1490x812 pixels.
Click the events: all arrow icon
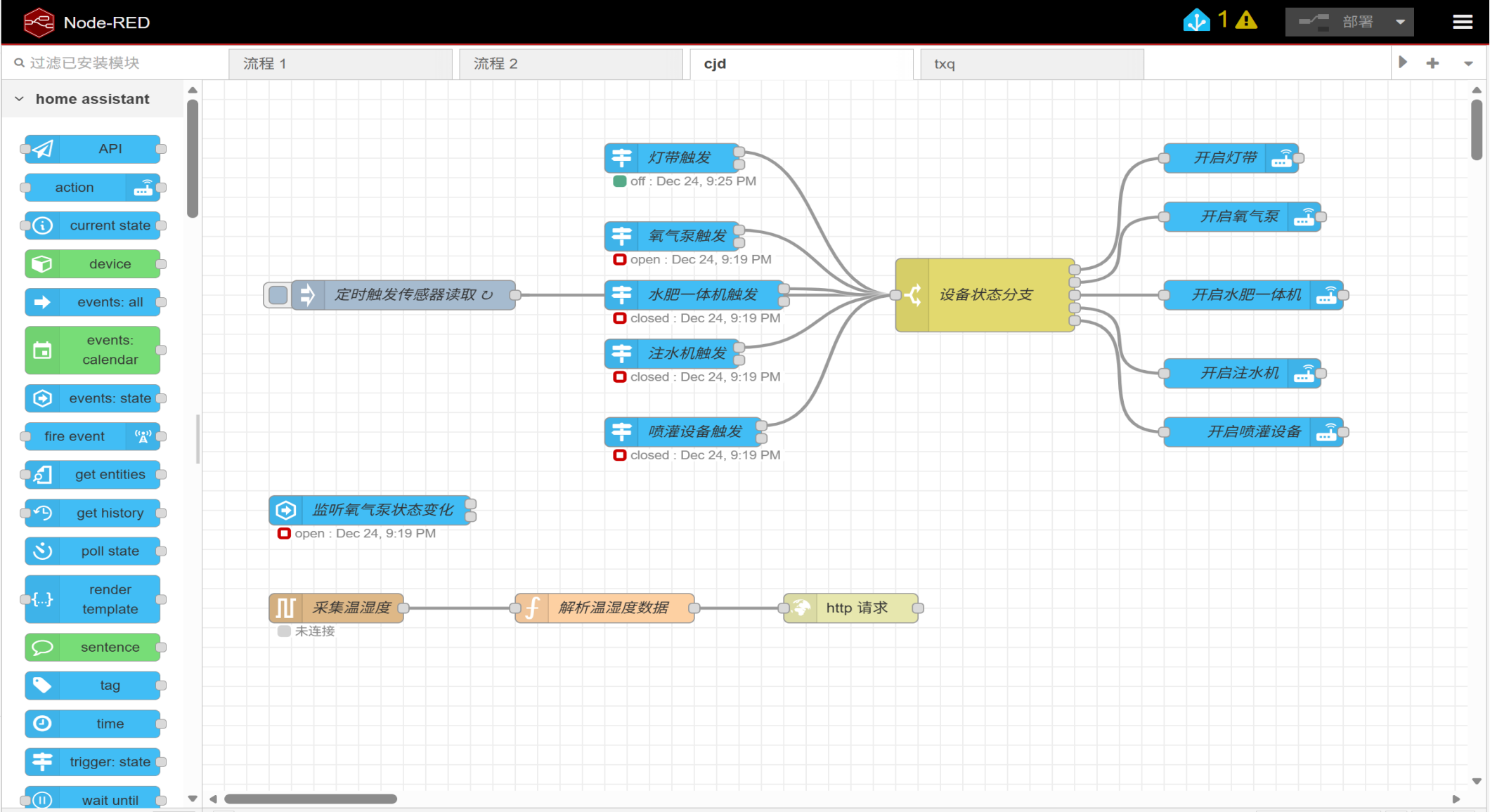click(x=42, y=302)
